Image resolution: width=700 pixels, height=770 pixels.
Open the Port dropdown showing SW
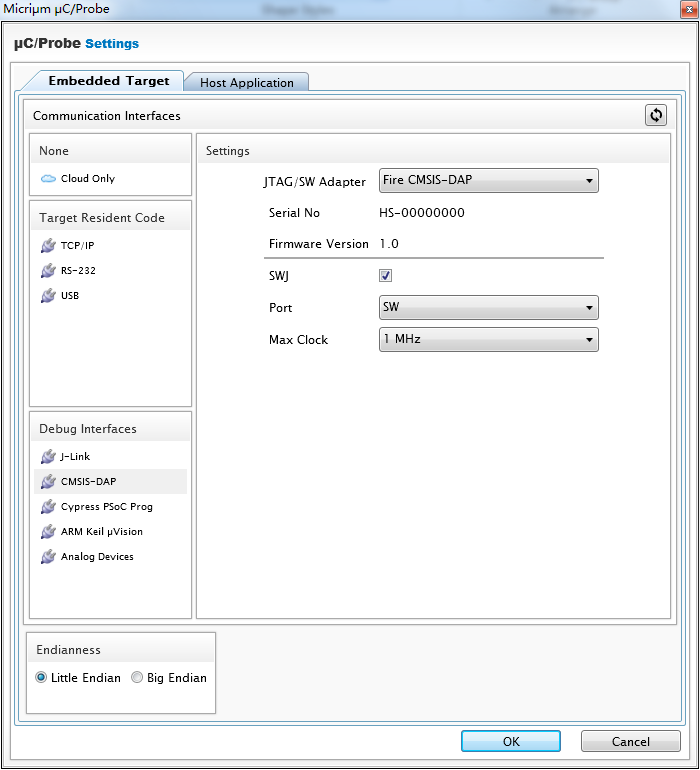tap(489, 307)
